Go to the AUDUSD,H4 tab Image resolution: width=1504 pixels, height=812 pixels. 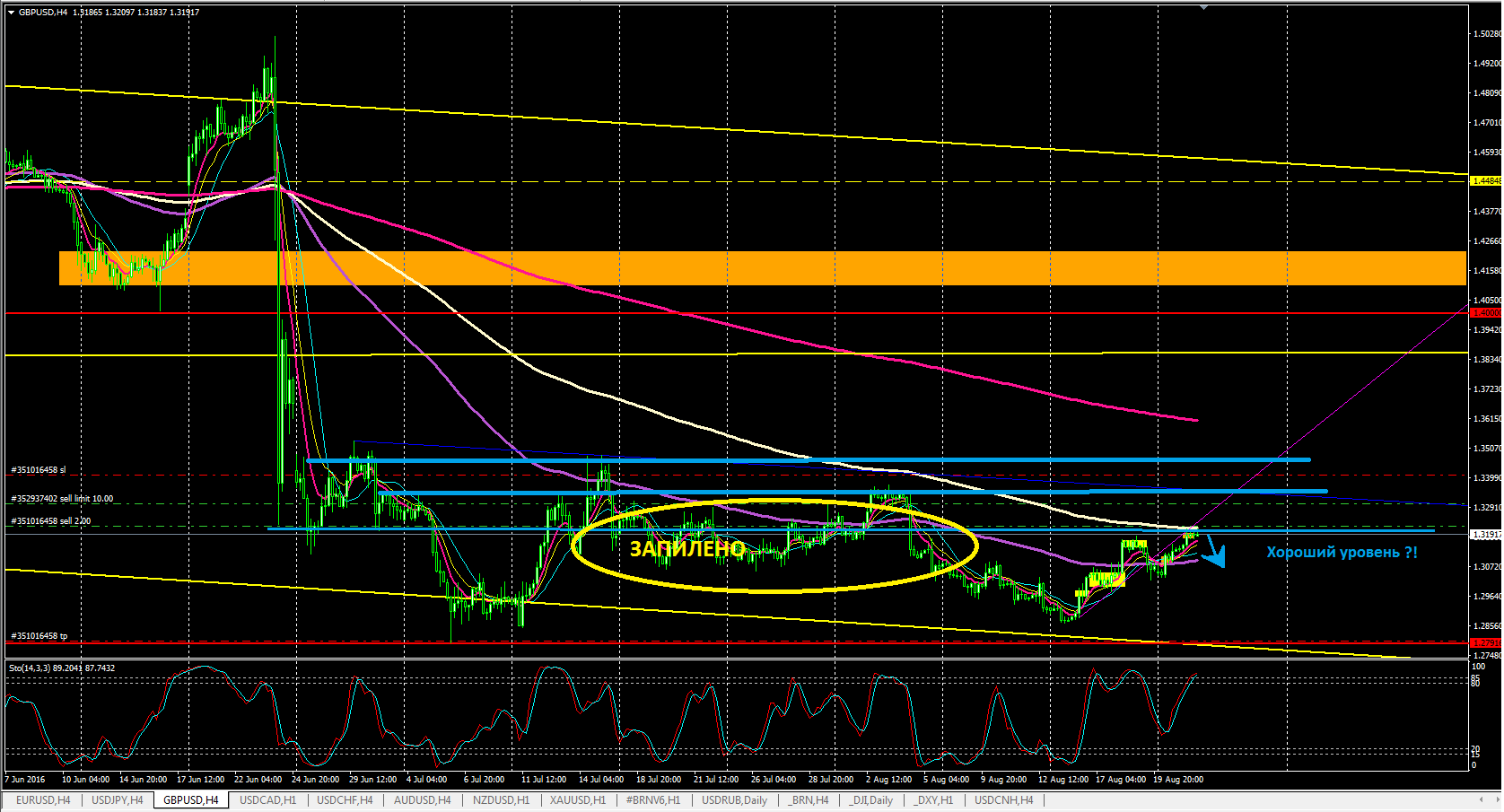[422, 800]
